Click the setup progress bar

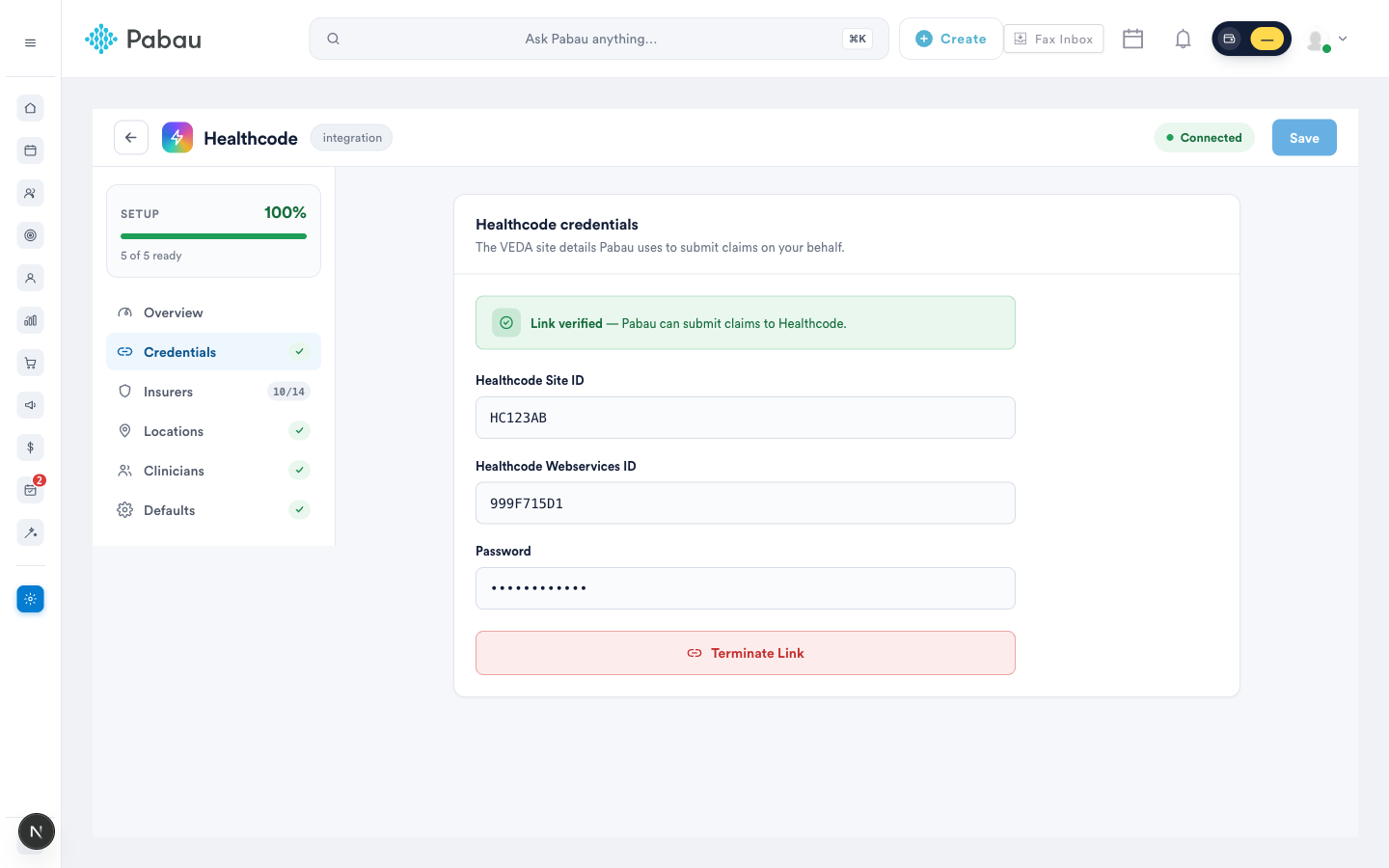(213, 236)
